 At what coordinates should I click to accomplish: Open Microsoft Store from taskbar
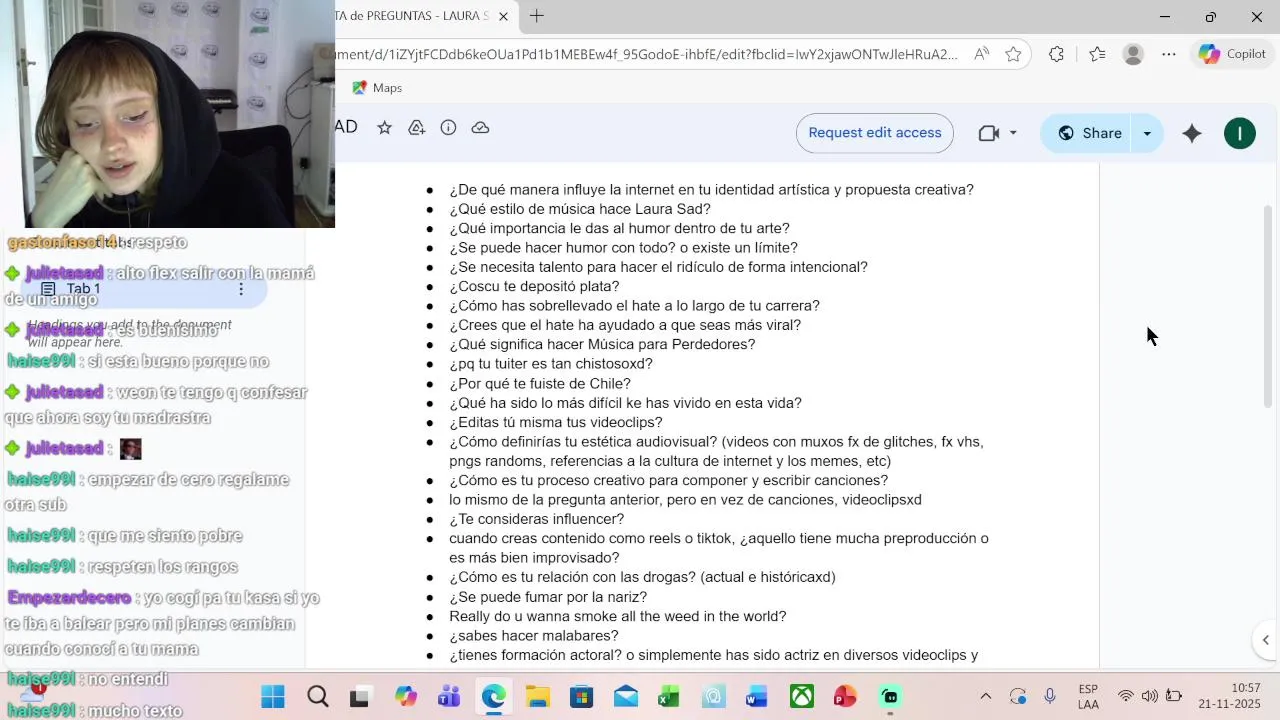point(581,696)
